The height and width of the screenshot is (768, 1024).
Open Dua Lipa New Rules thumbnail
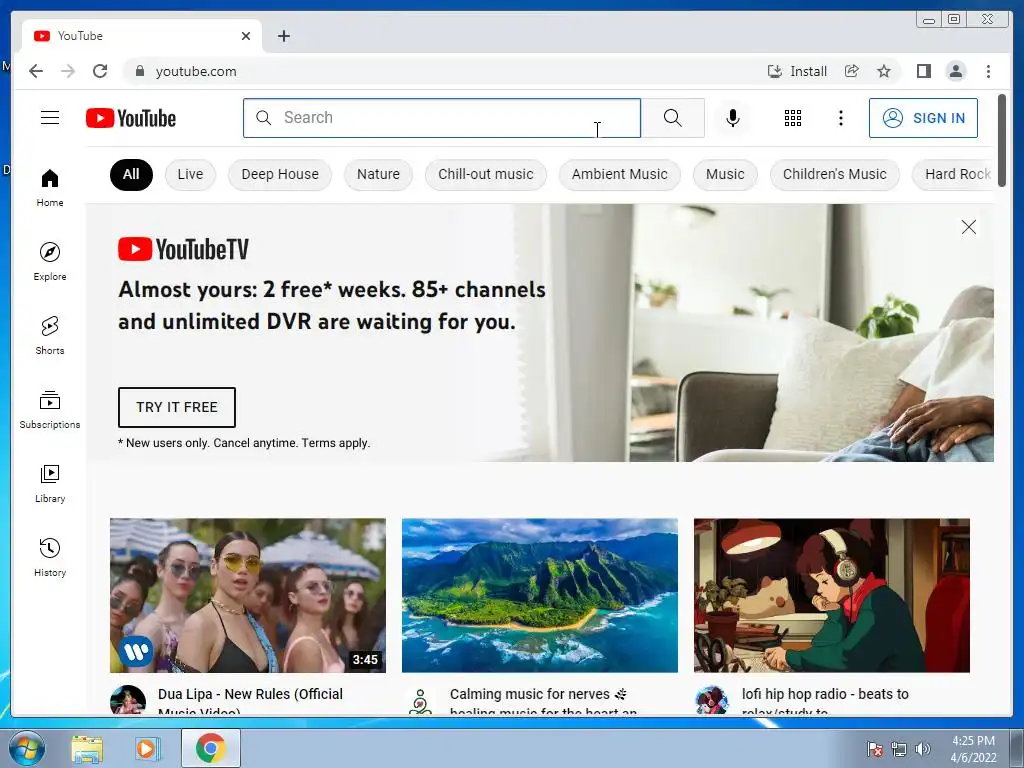tap(248, 595)
